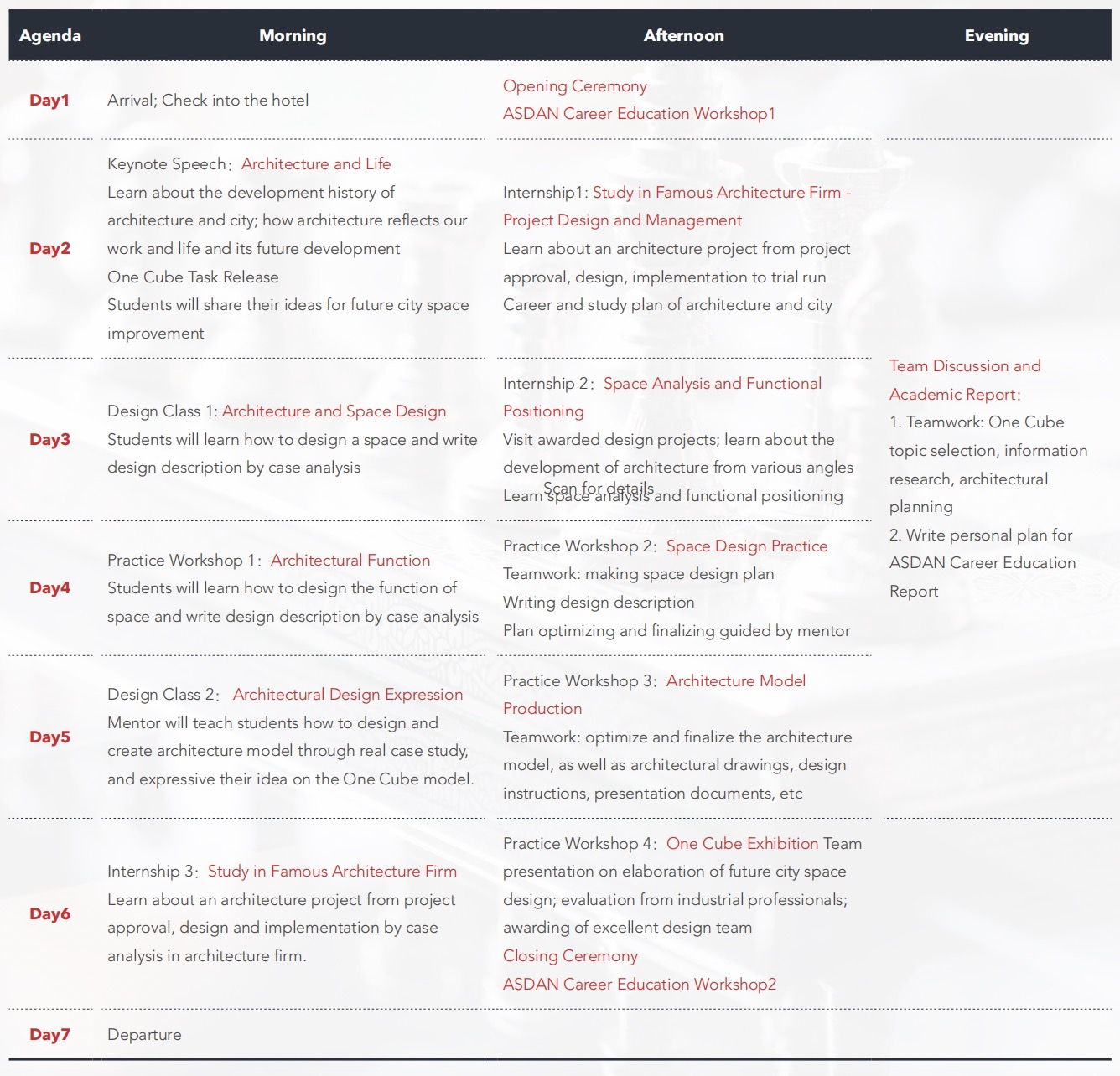The width and height of the screenshot is (1120, 1076).
Task: Select the Day4 row label
Action: pos(49,587)
